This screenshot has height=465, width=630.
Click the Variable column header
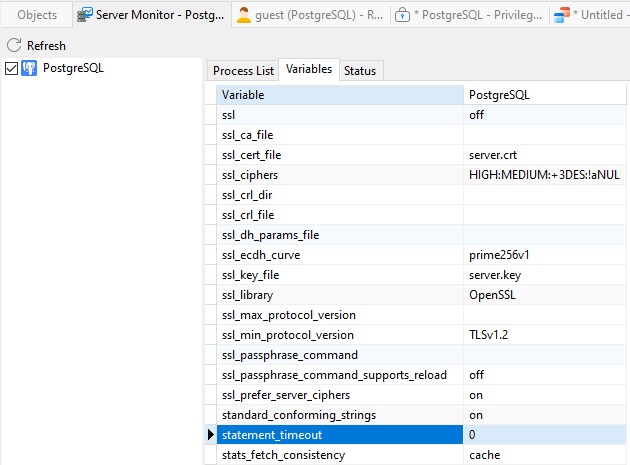tap(340, 95)
